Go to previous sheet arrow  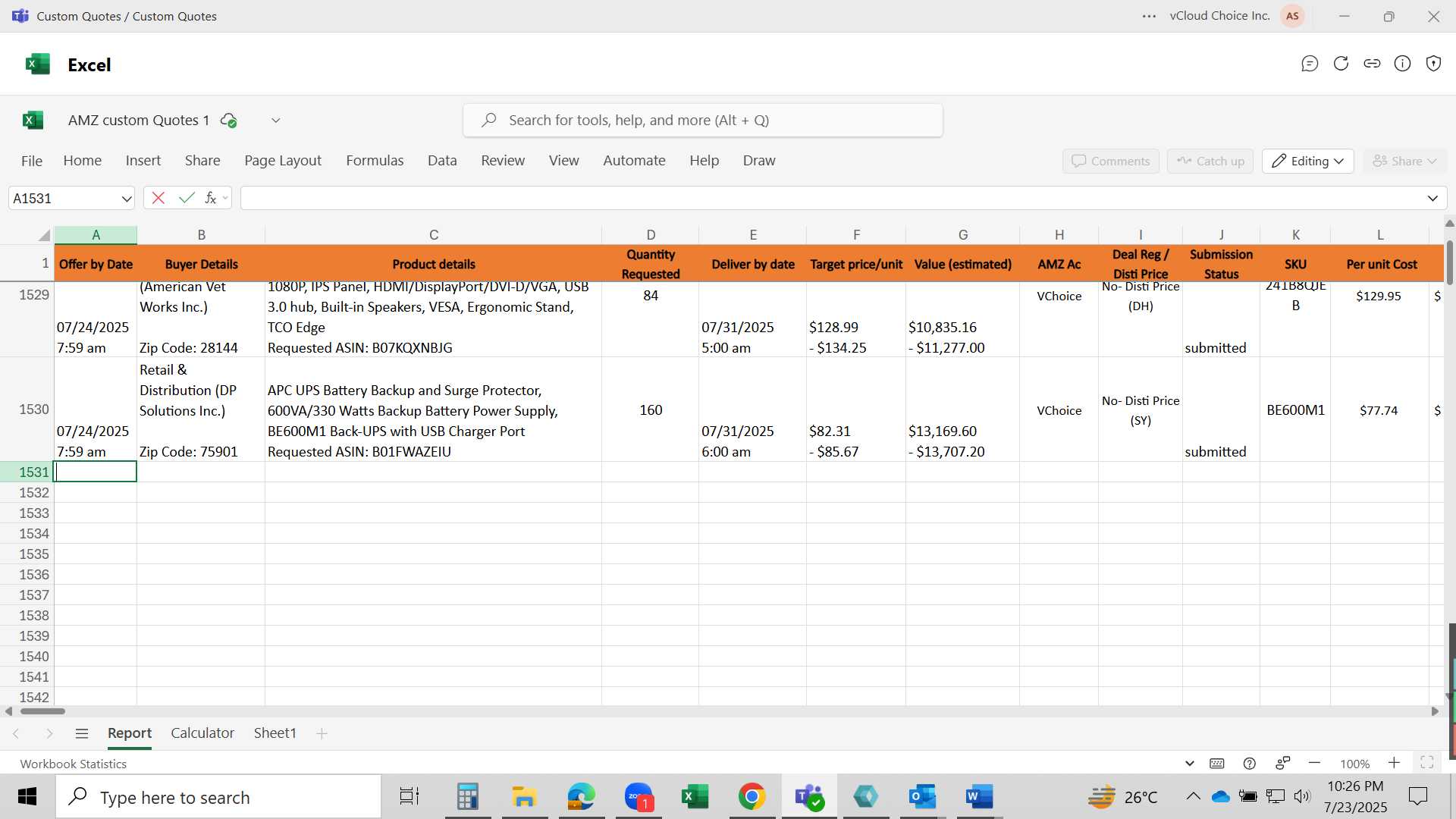(16, 733)
